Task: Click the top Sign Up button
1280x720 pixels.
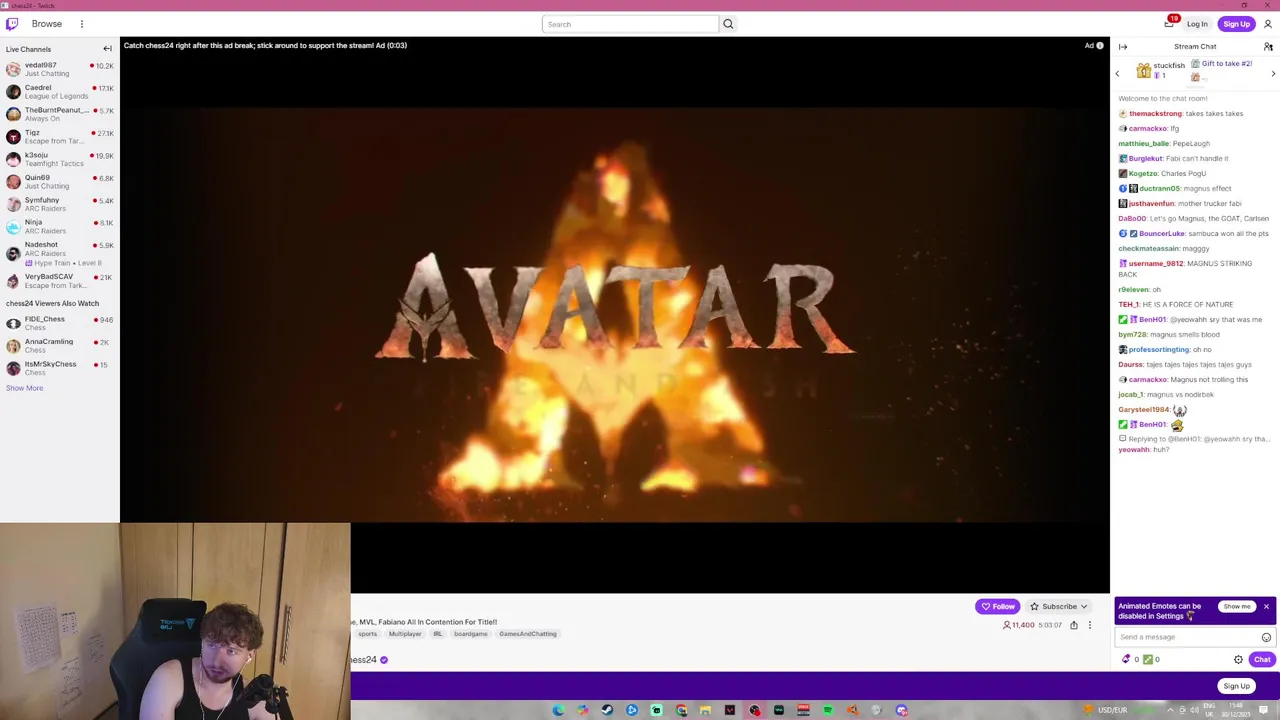Action: tap(1236, 24)
